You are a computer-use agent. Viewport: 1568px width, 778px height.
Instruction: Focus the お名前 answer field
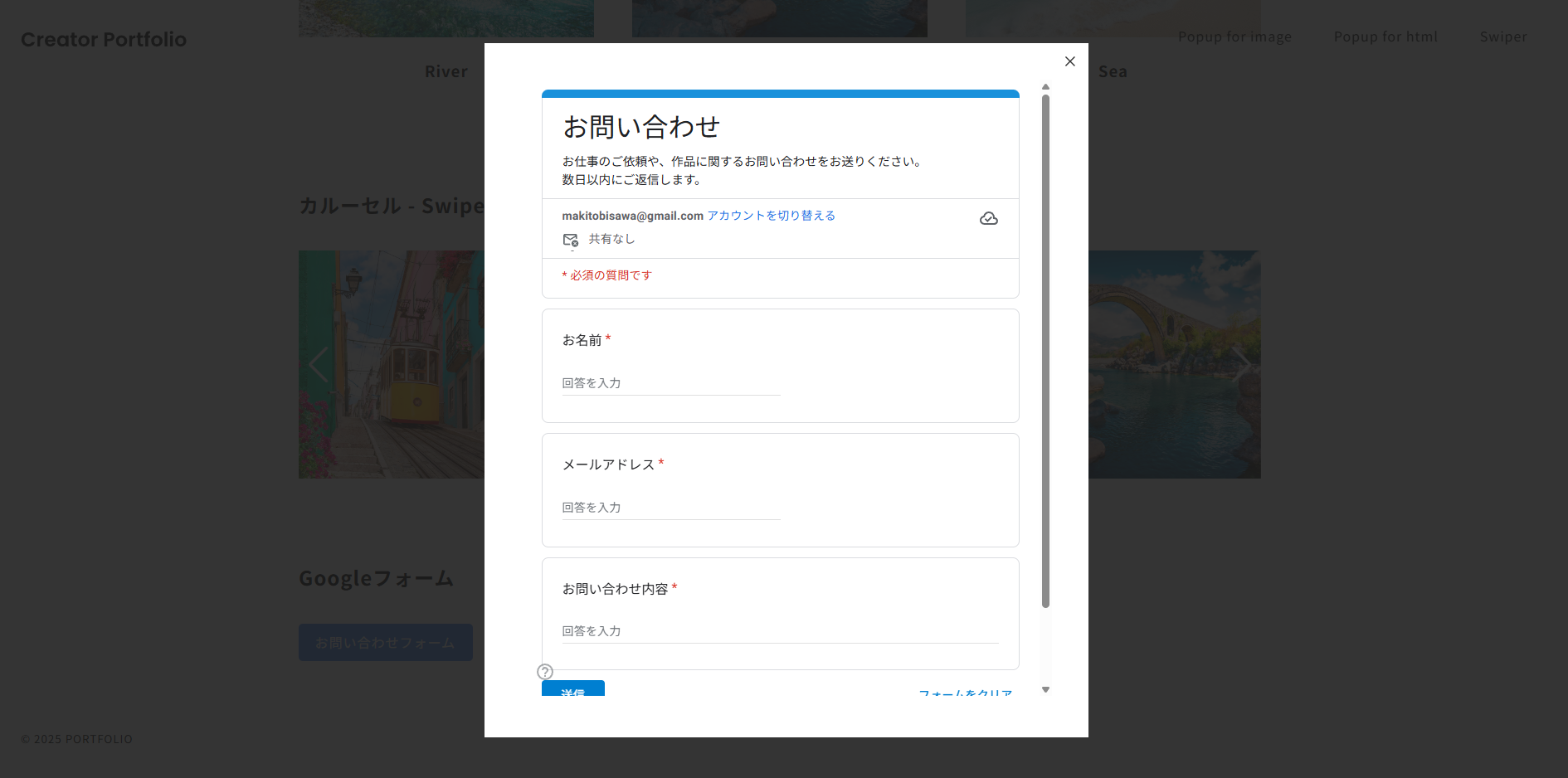[x=670, y=383]
